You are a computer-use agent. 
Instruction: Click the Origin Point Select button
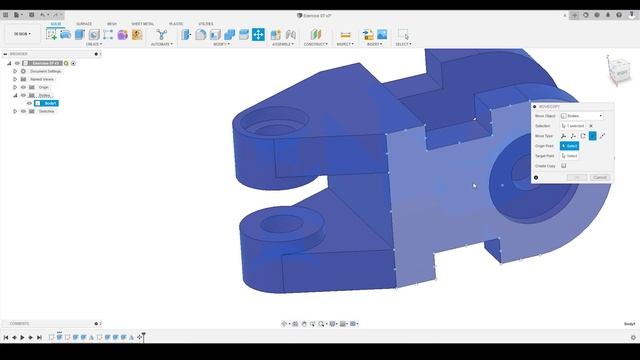569,146
